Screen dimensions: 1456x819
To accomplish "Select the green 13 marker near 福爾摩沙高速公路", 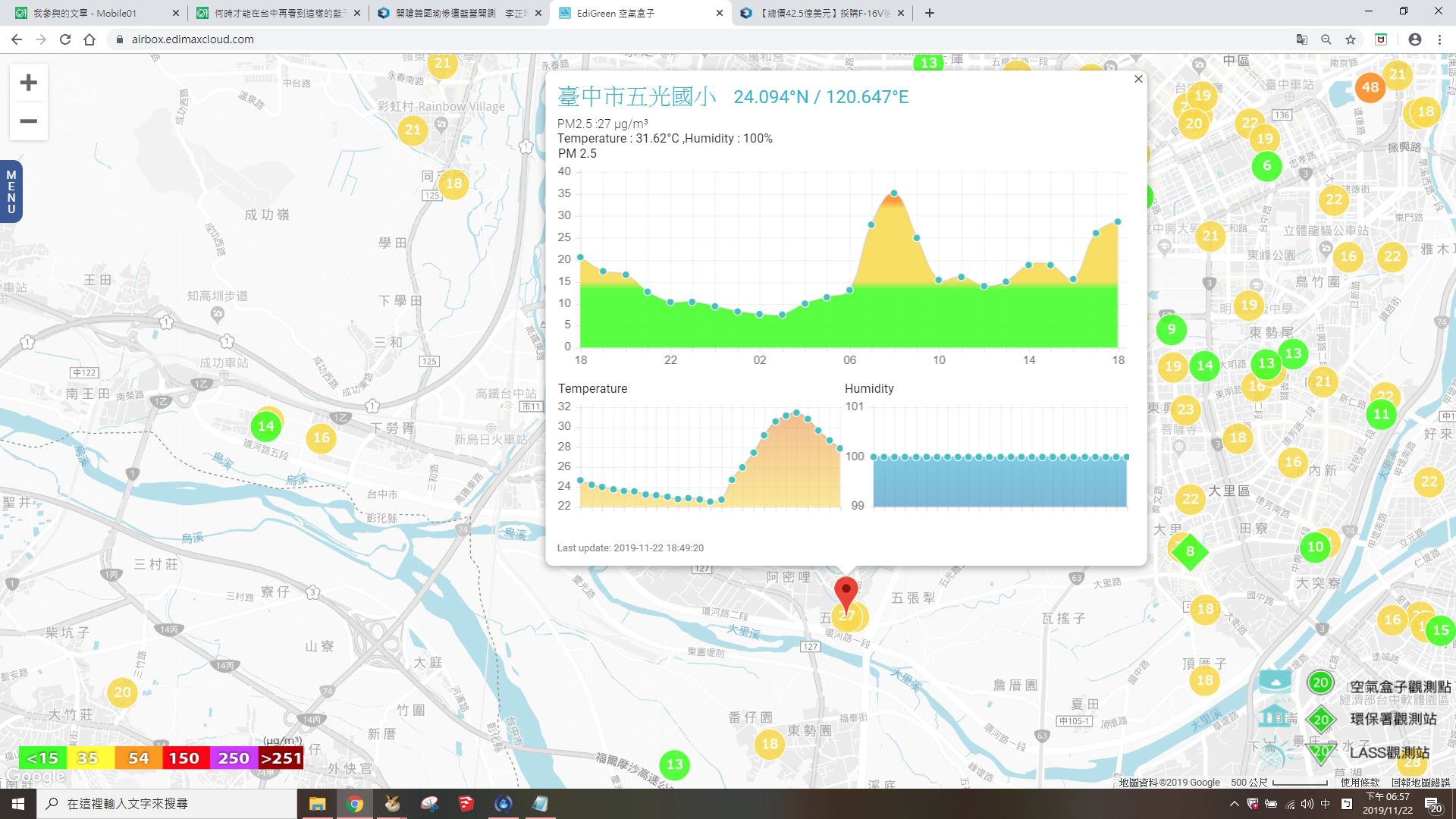I will click(x=674, y=764).
